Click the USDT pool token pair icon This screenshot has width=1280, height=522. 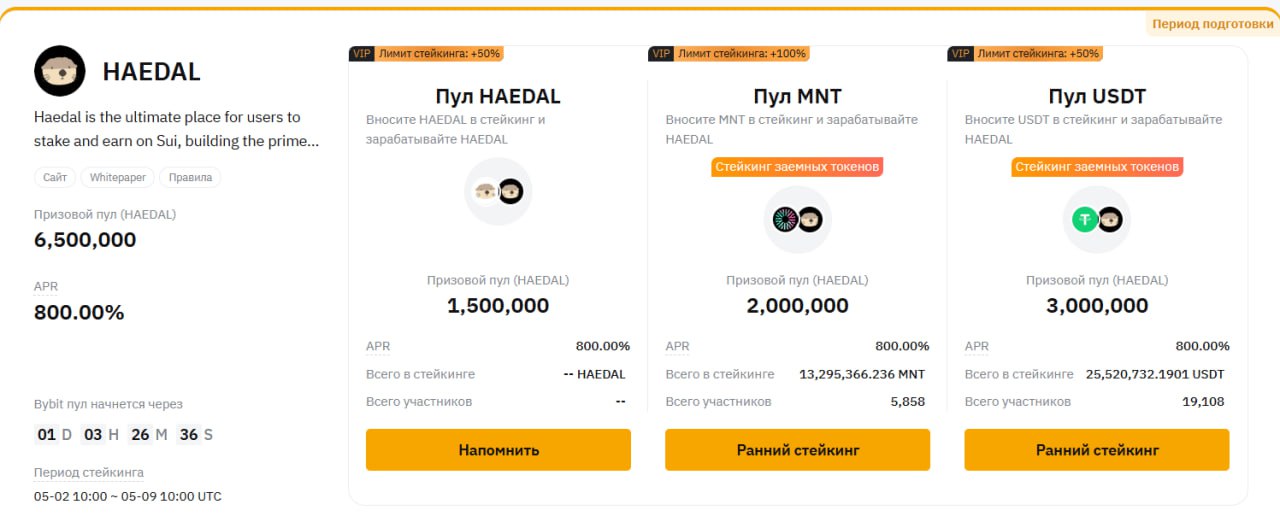tap(1097, 219)
